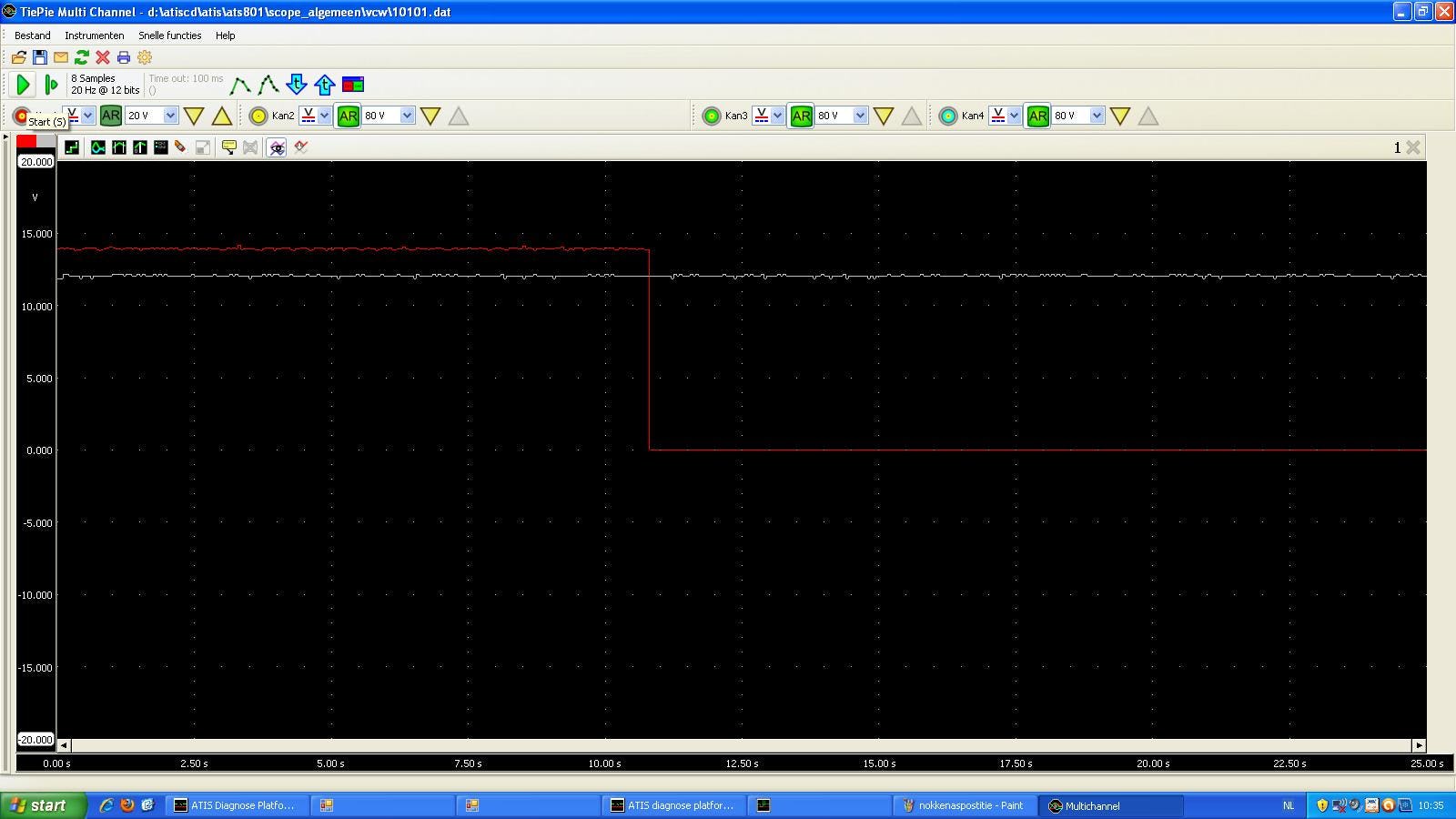Toggle Kan3 auto-ranging AR button
The width and height of the screenshot is (1456, 819).
pyautogui.click(x=801, y=116)
